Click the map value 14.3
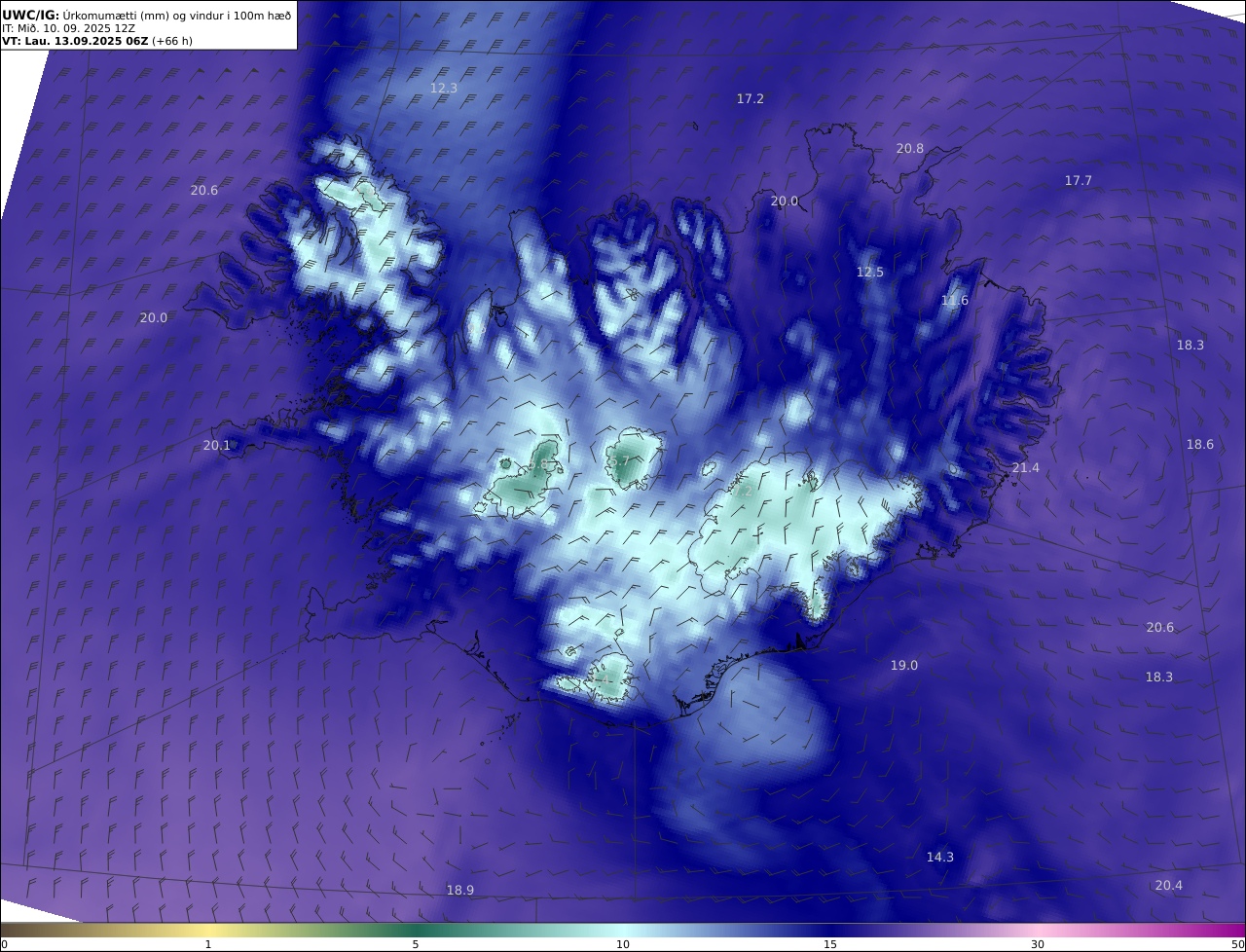The height and width of the screenshot is (952, 1246). [x=940, y=858]
